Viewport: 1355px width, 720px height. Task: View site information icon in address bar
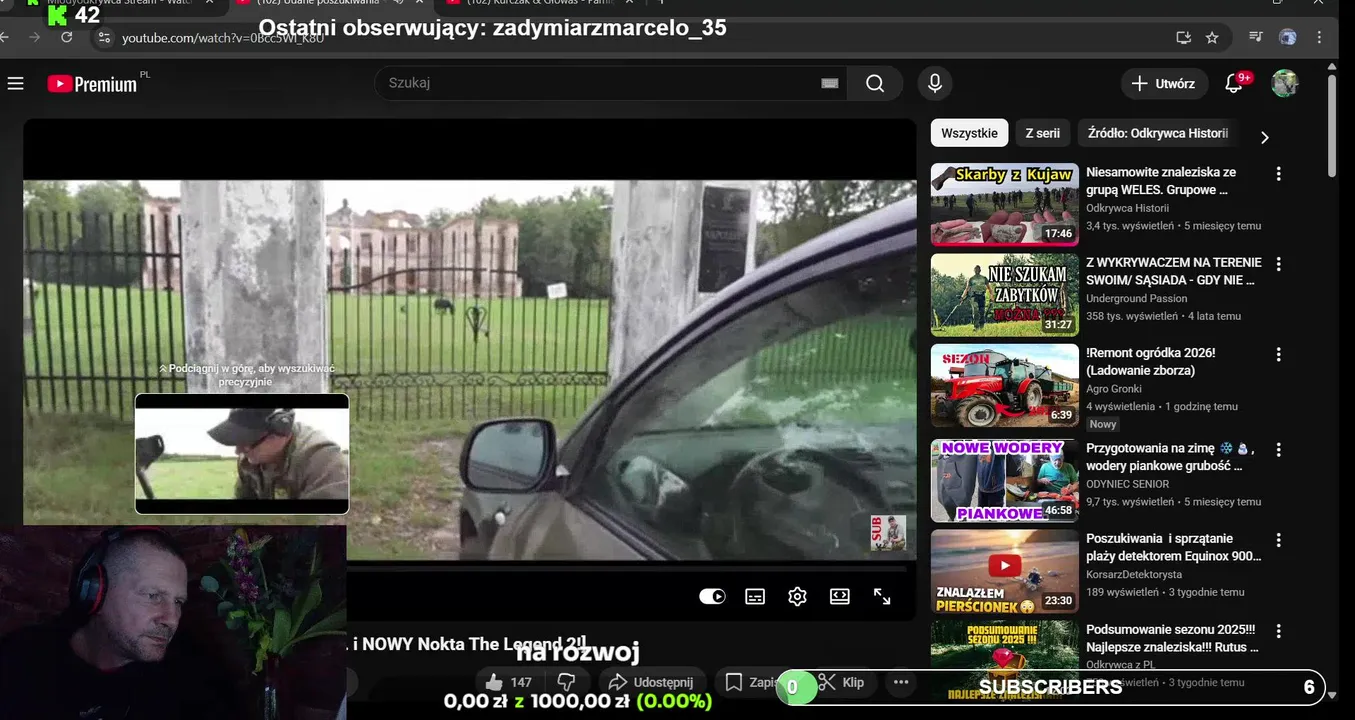click(104, 37)
